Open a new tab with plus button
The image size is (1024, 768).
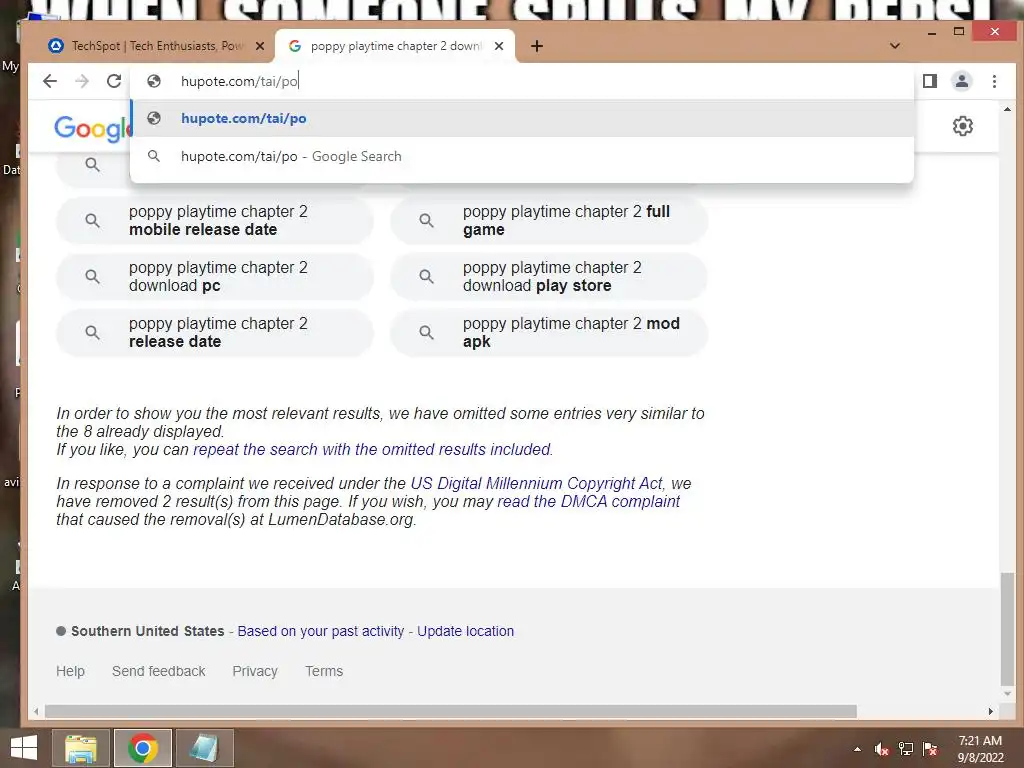point(537,46)
